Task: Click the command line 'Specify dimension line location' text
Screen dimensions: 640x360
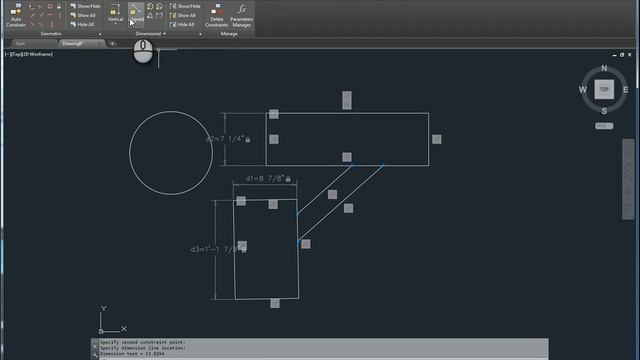Action: [143, 348]
